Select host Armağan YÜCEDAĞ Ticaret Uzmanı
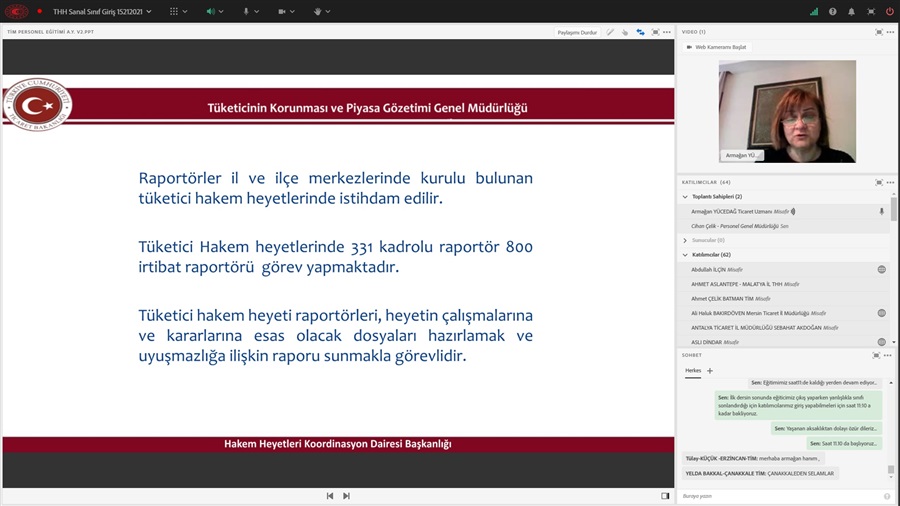Viewport: 900px width, 506px height. [x=783, y=212]
